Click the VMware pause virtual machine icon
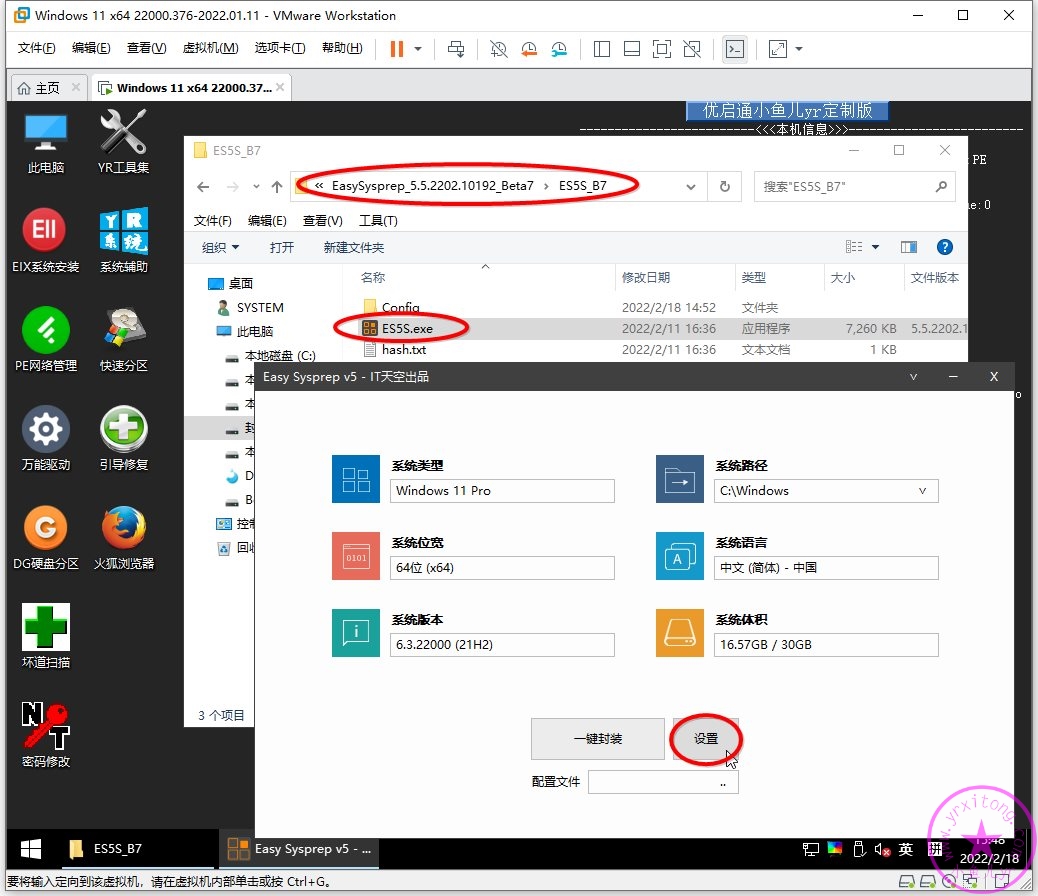The width and height of the screenshot is (1038, 896). pyautogui.click(x=397, y=48)
